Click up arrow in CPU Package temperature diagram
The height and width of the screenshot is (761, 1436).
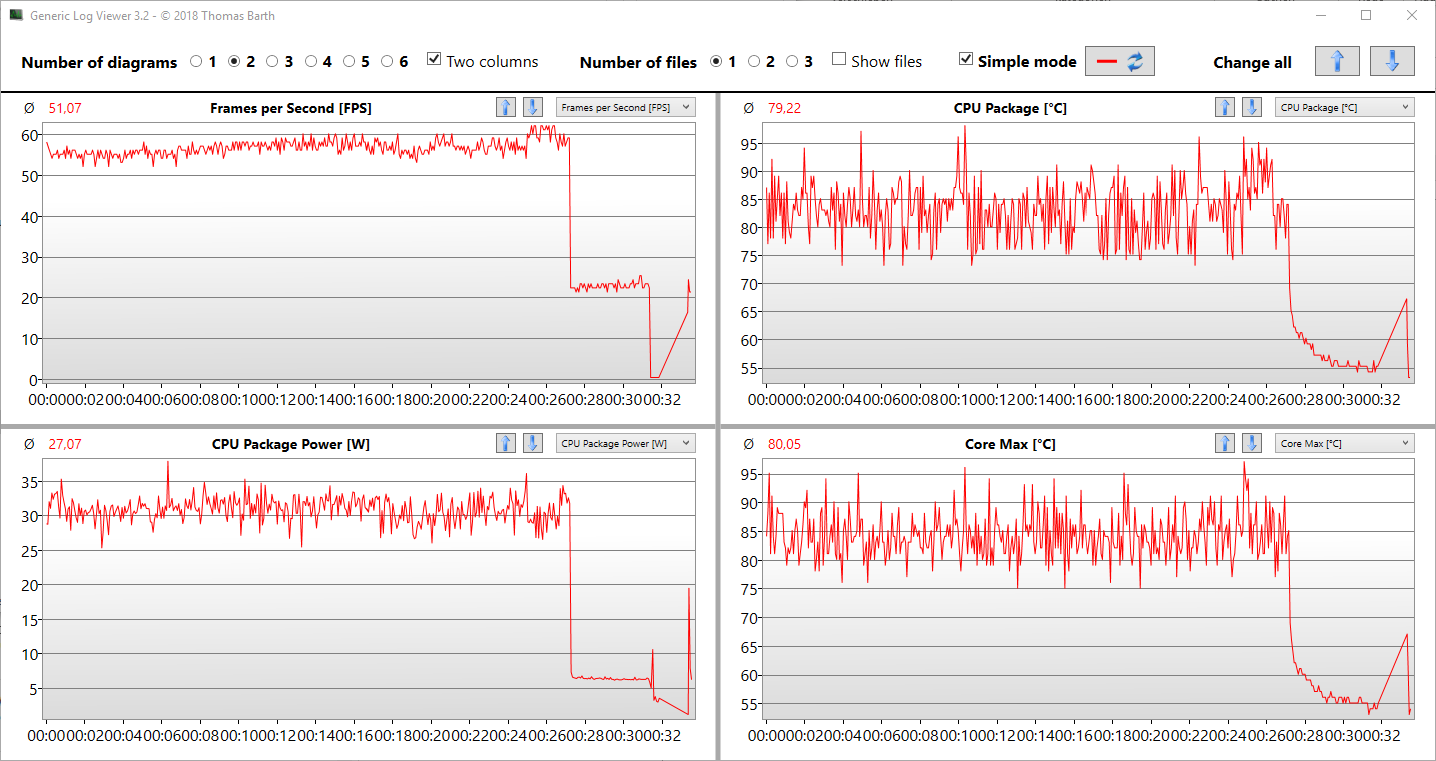coord(1225,107)
